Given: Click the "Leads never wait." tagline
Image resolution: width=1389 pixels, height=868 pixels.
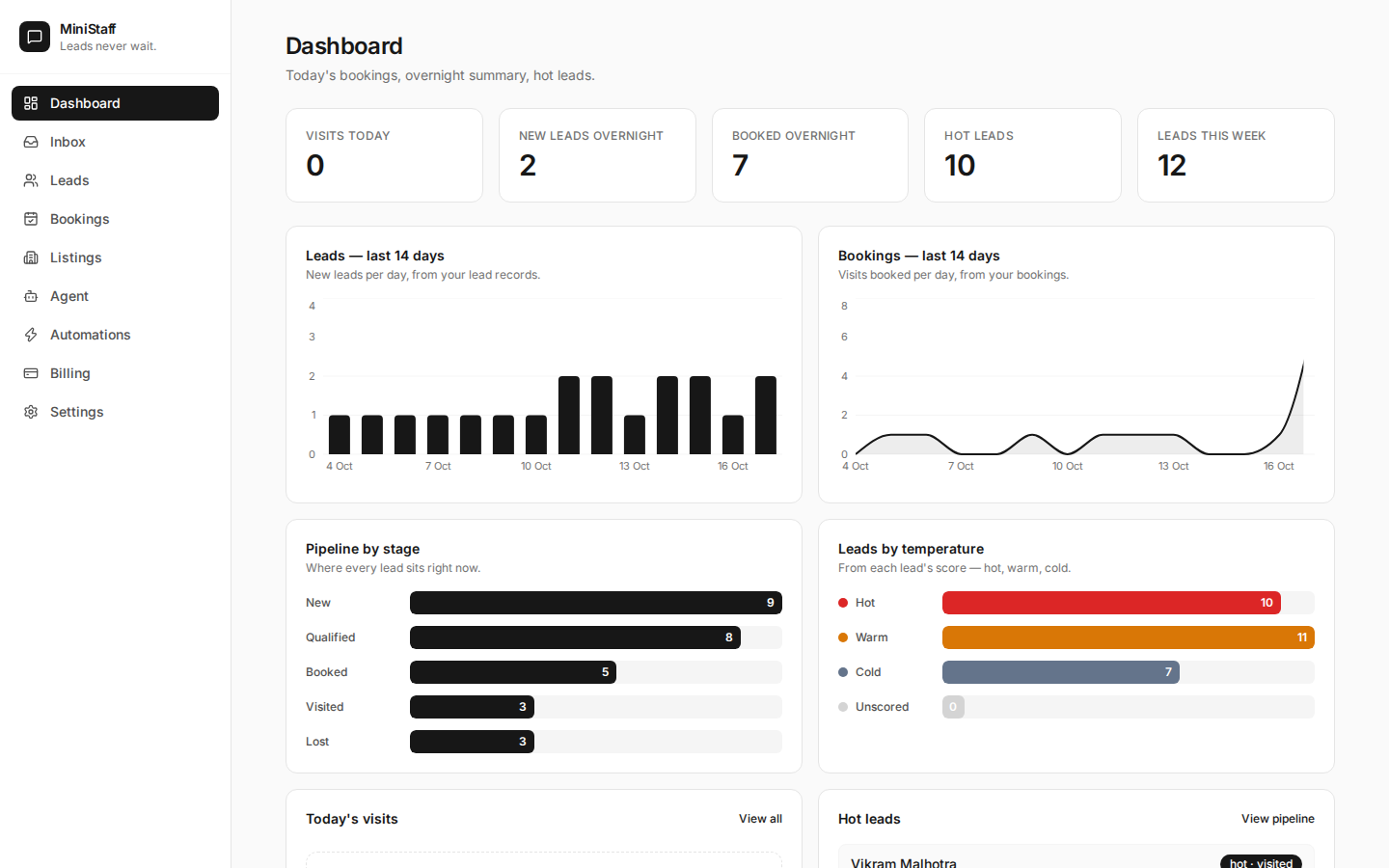Looking at the screenshot, I should point(108,46).
